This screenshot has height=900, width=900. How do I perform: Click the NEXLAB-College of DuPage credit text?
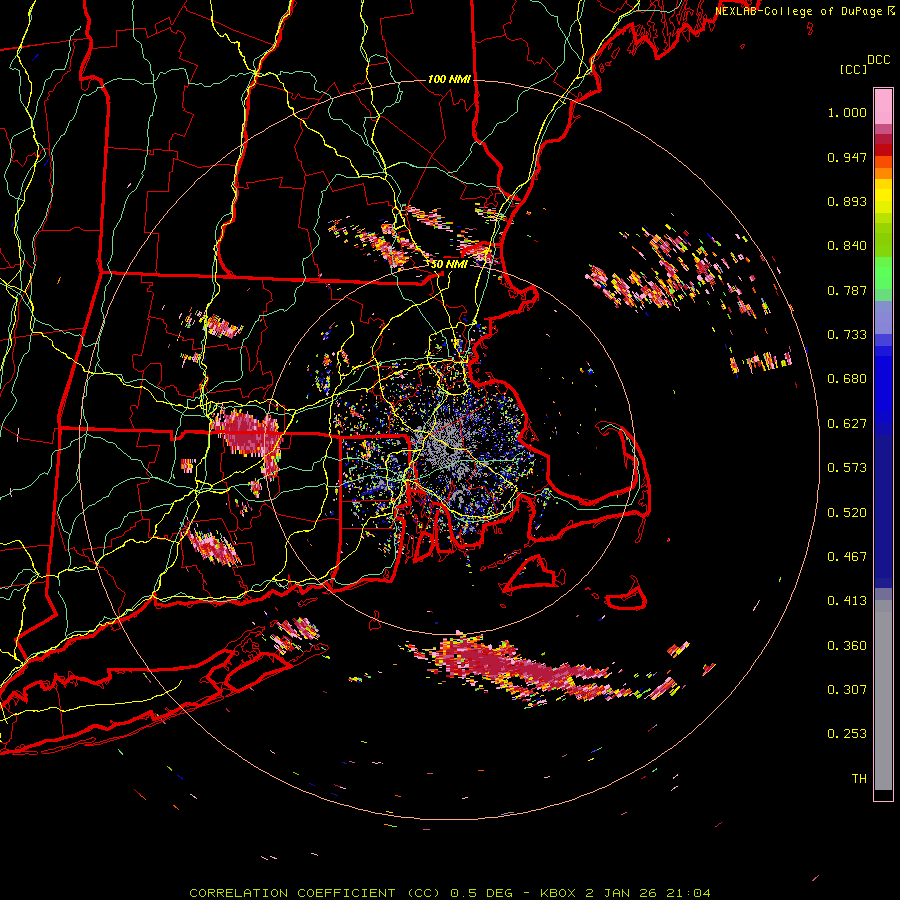click(x=798, y=11)
